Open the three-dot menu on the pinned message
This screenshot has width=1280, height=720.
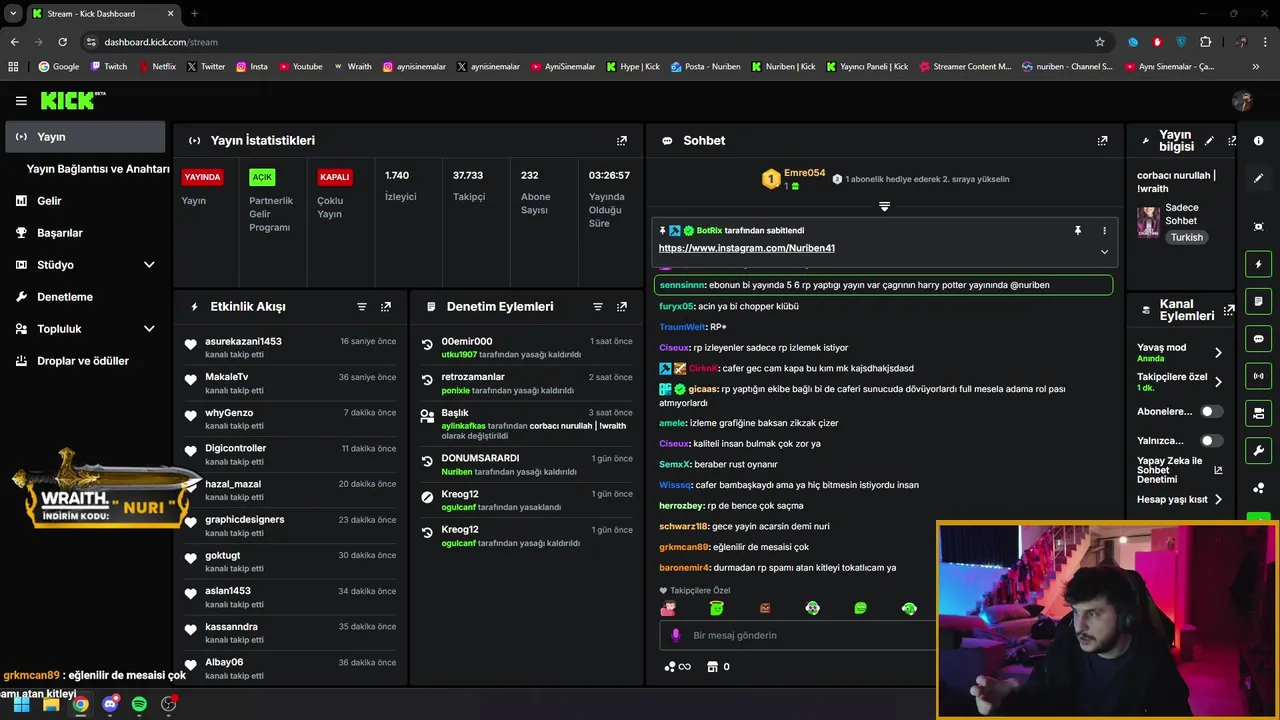pyautogui.click(x=1104, y=231)
